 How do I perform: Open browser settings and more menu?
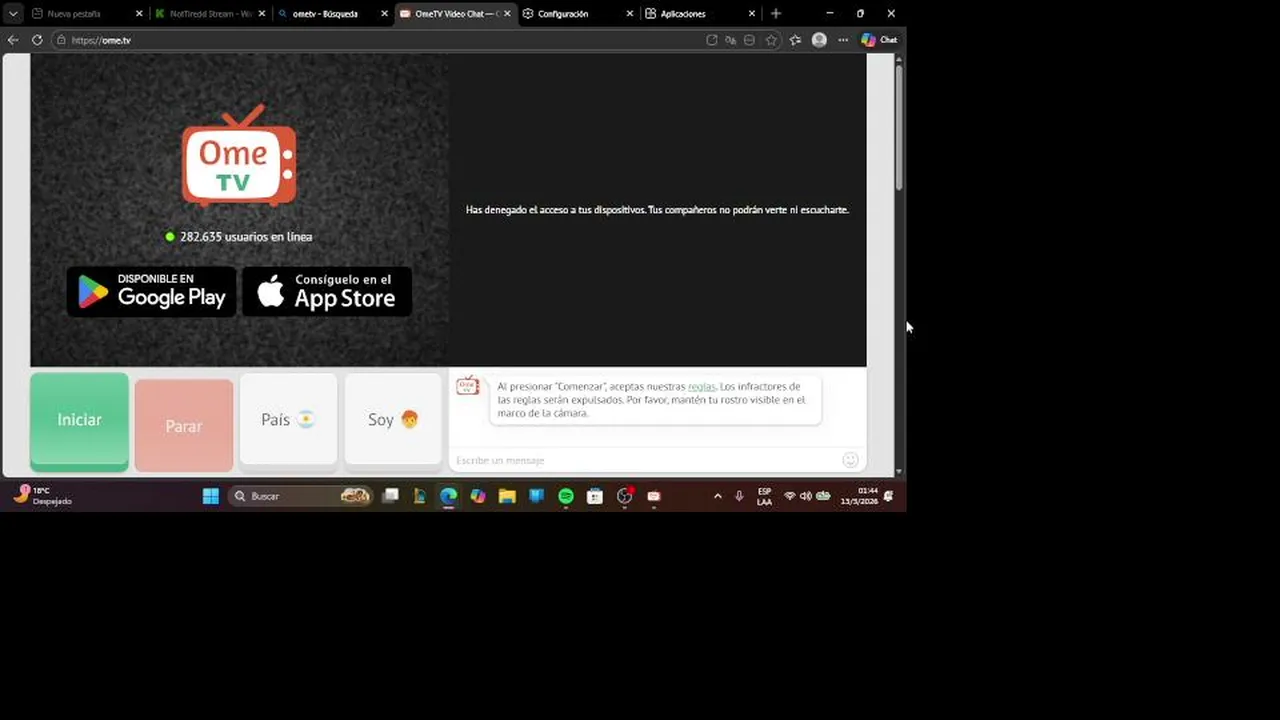[843, 40]
